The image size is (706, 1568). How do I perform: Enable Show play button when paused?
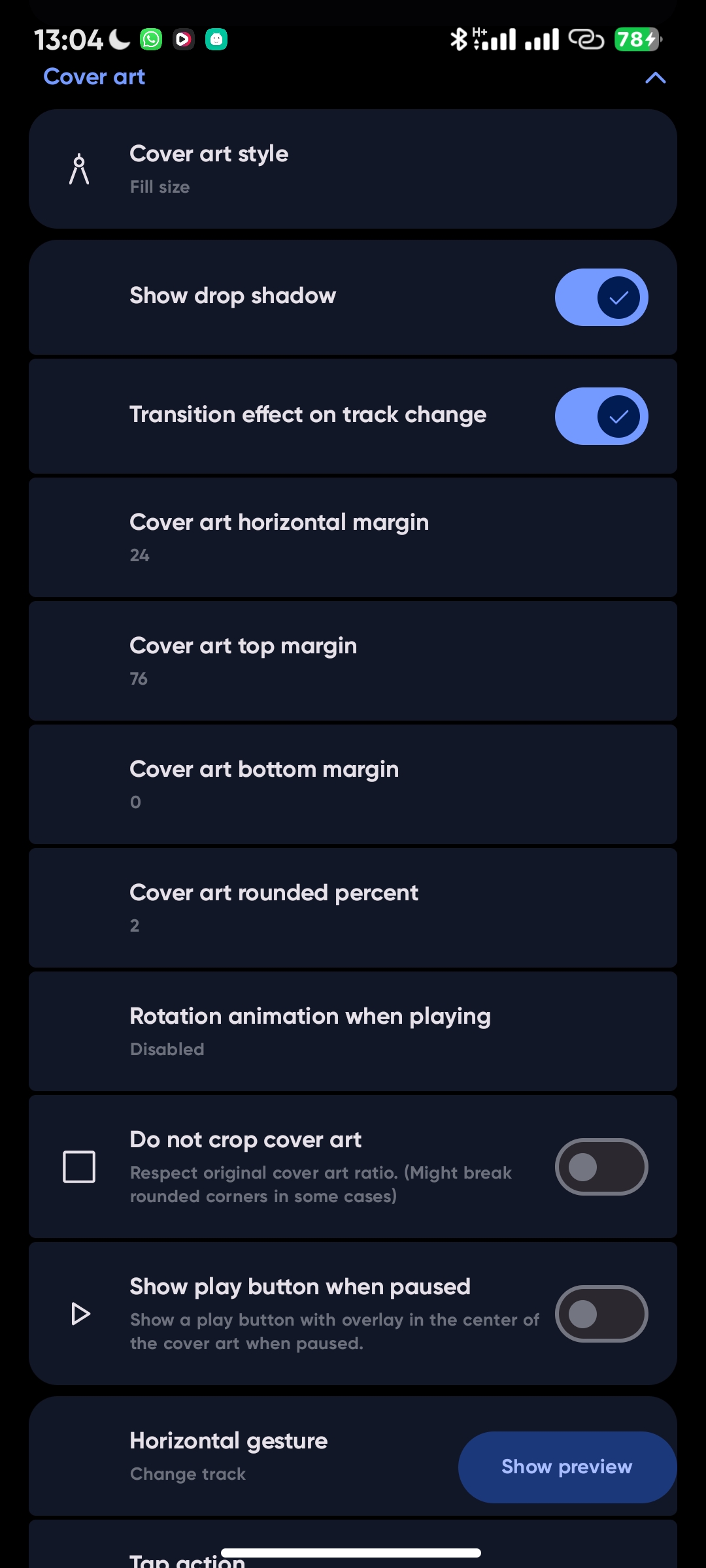tap(601, 1314)
